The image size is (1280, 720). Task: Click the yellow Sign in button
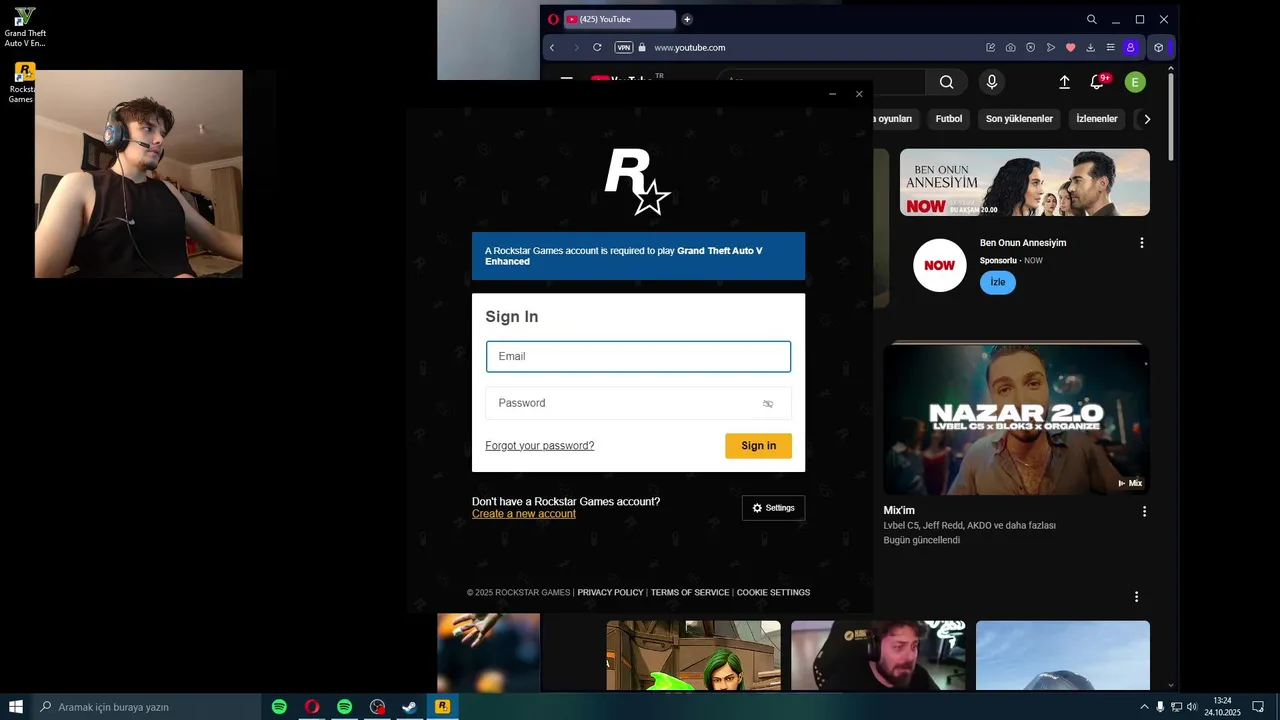point(758,446)
